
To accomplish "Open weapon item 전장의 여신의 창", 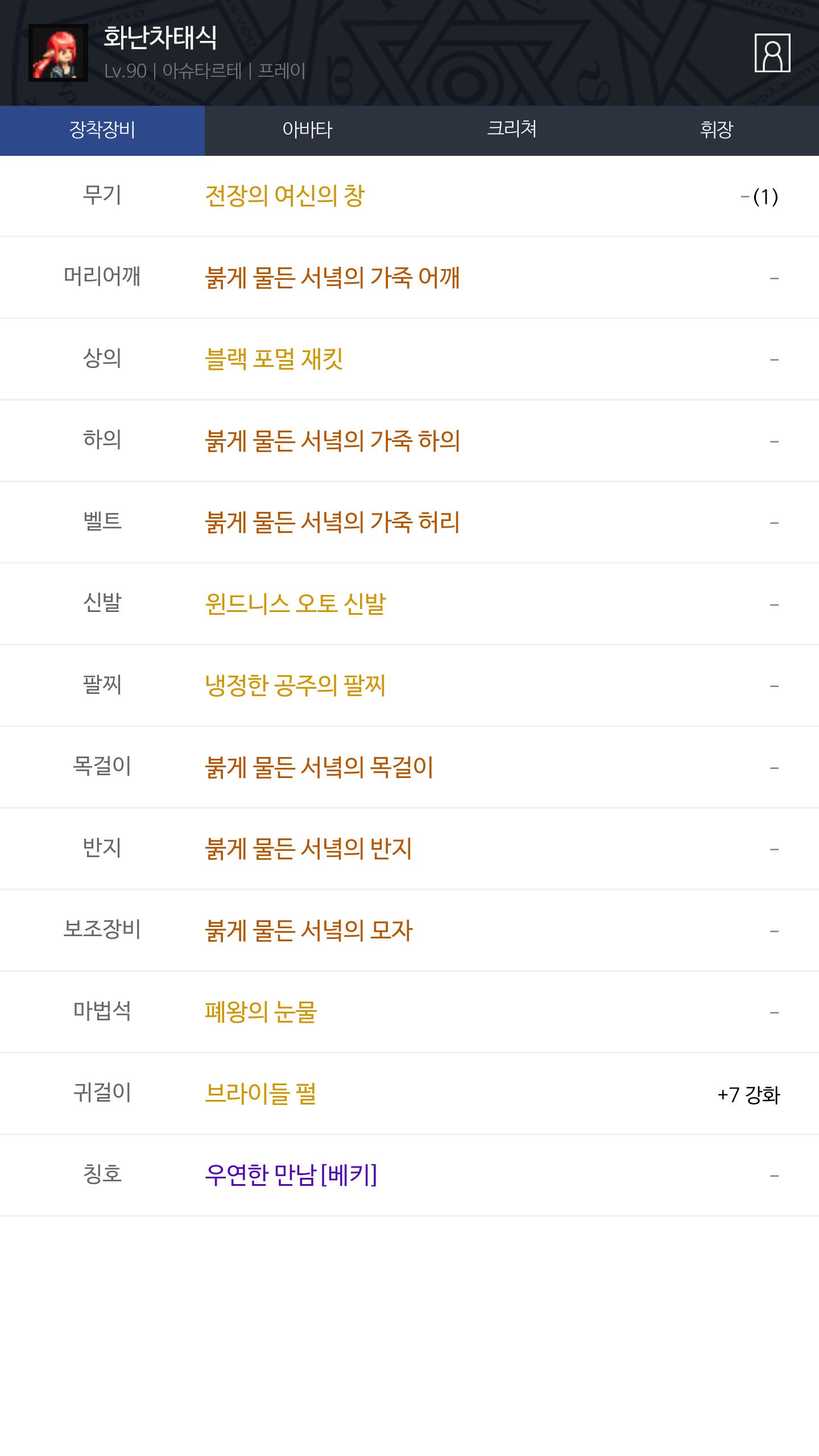I will pyautogui.click(x=284, y=196).
